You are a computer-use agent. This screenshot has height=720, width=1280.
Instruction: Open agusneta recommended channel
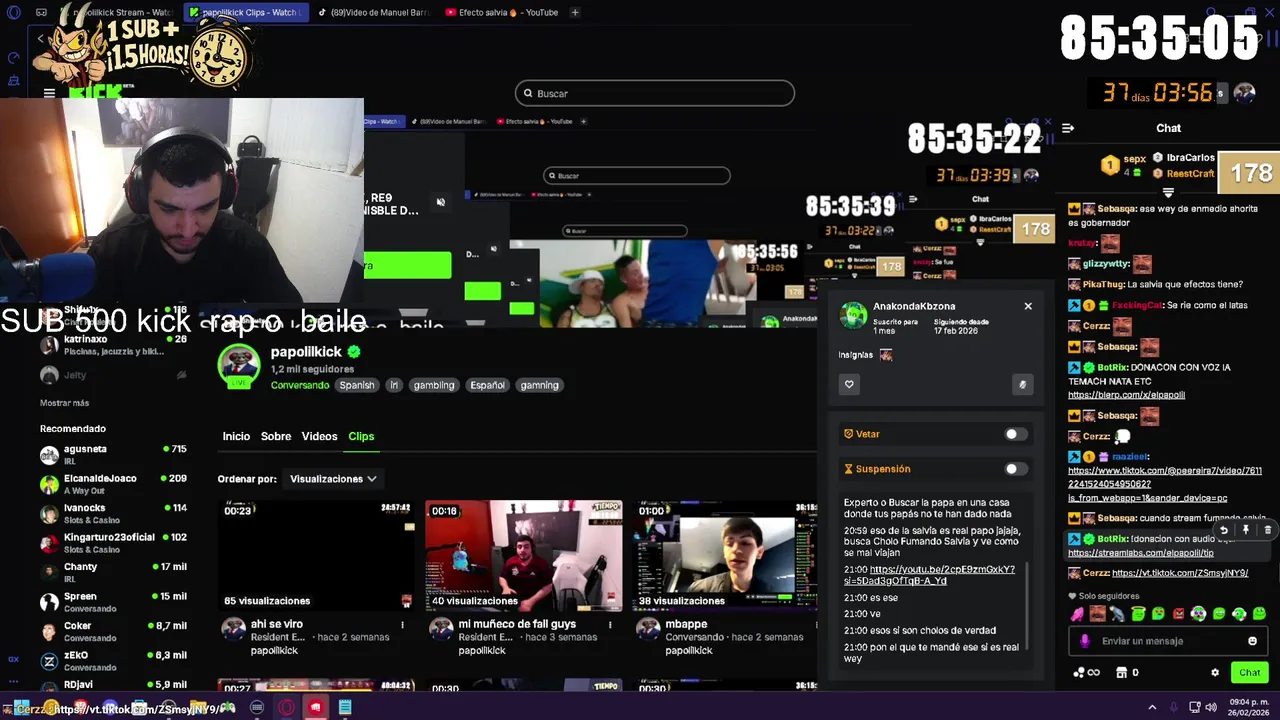coord(113,455)
